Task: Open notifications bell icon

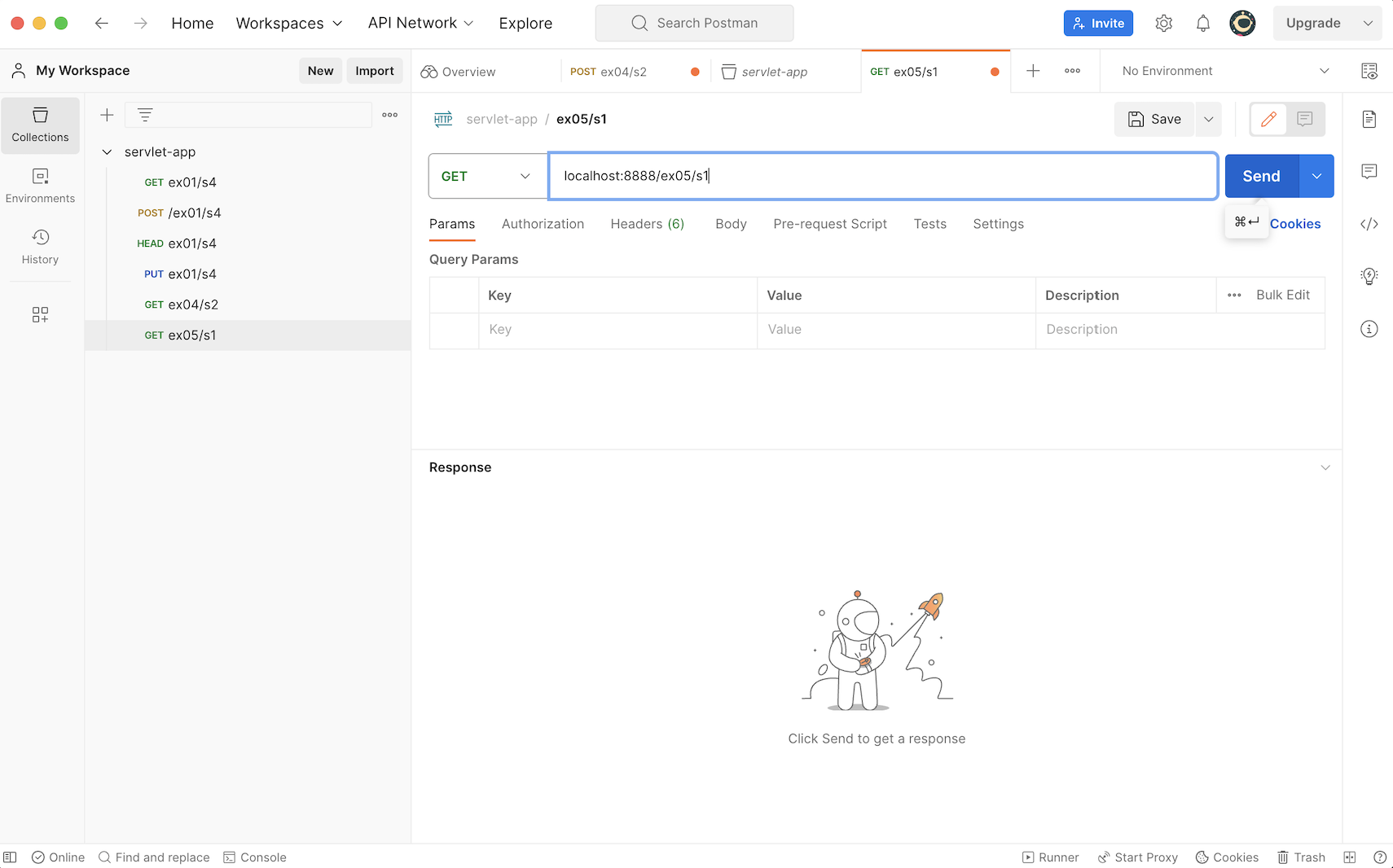Action: pos(1202,24)
